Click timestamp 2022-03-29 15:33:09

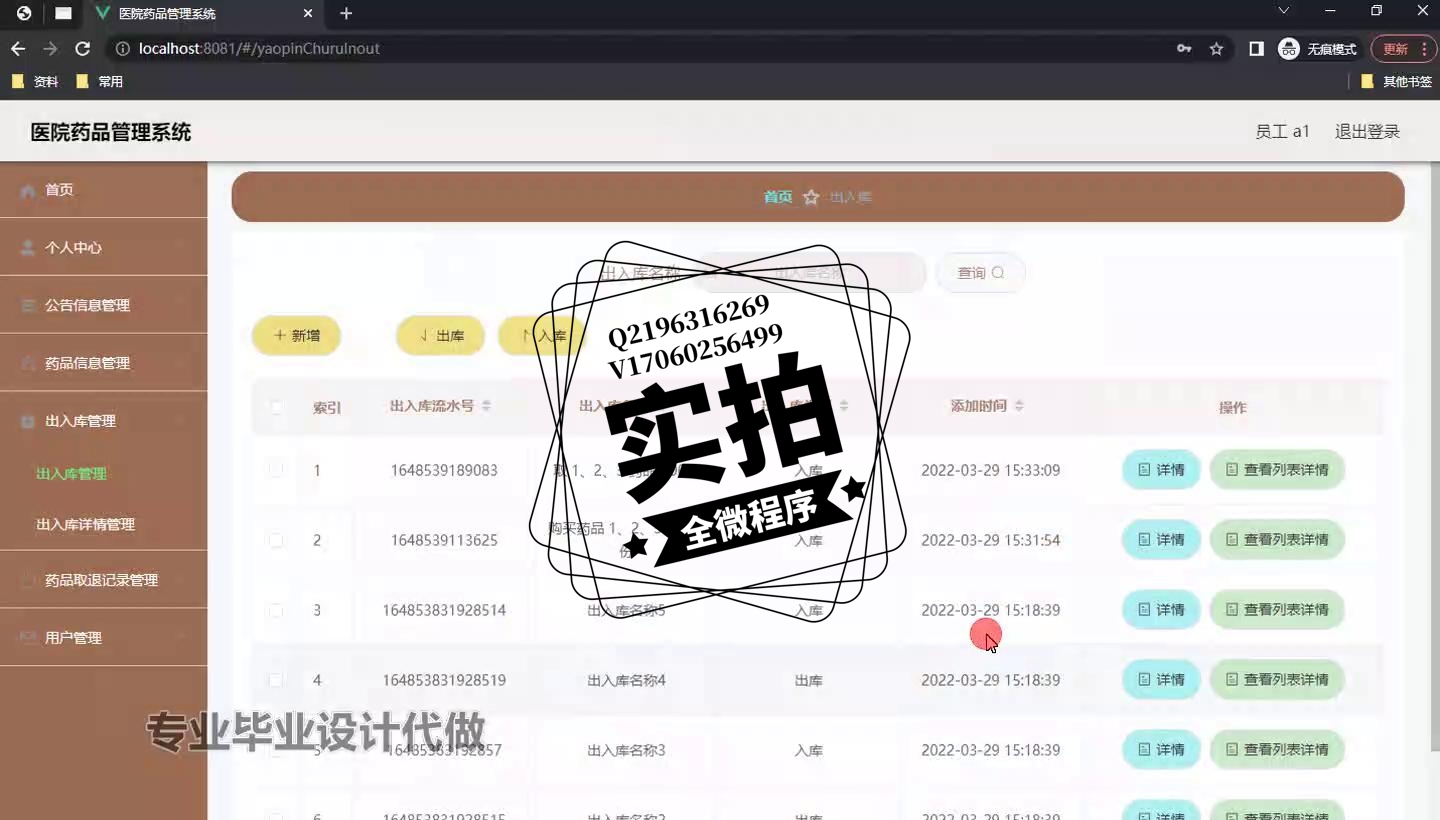(x=990, y=470)
